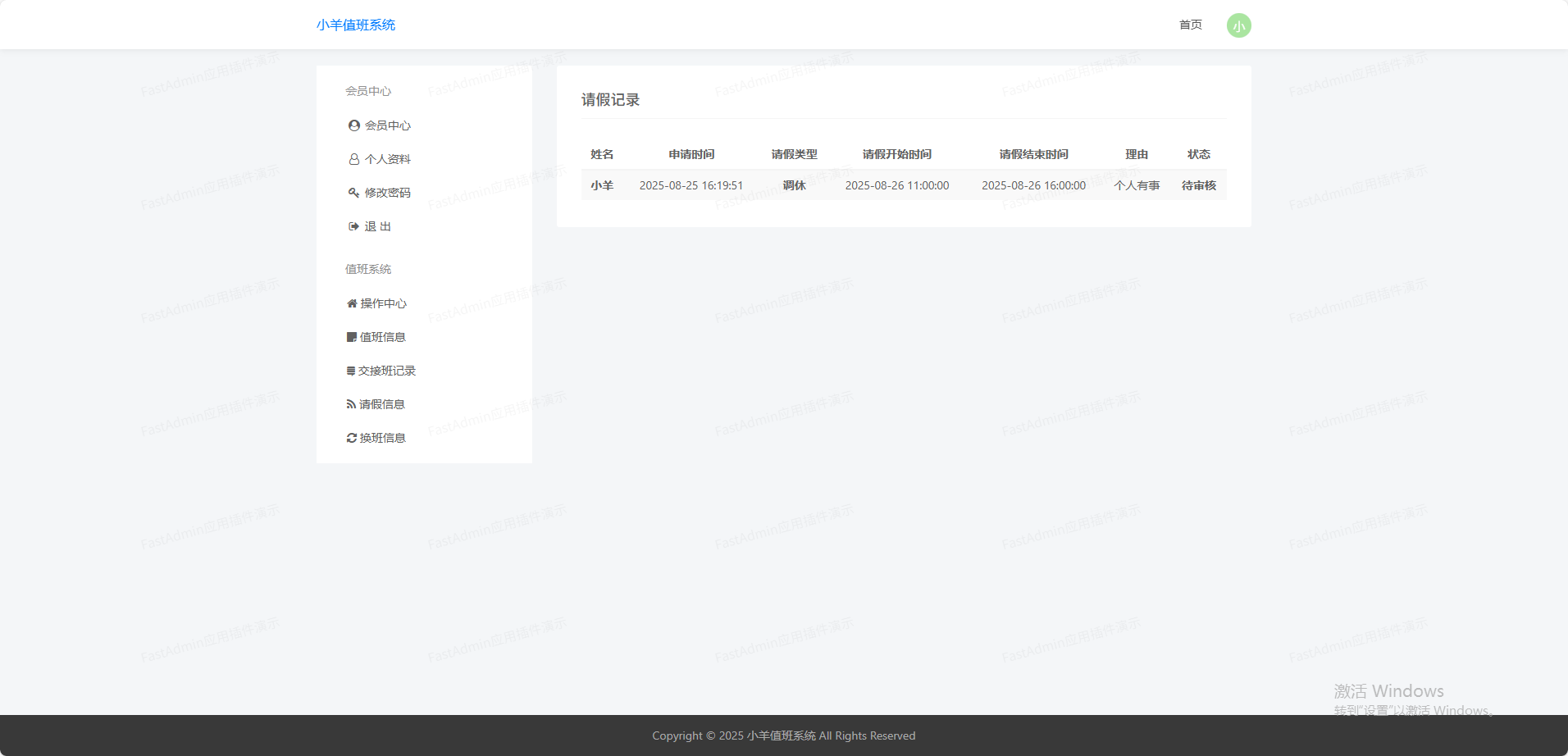
Task: Open the 小羊值班系统 brand link
Action: [x=356, y=25]
